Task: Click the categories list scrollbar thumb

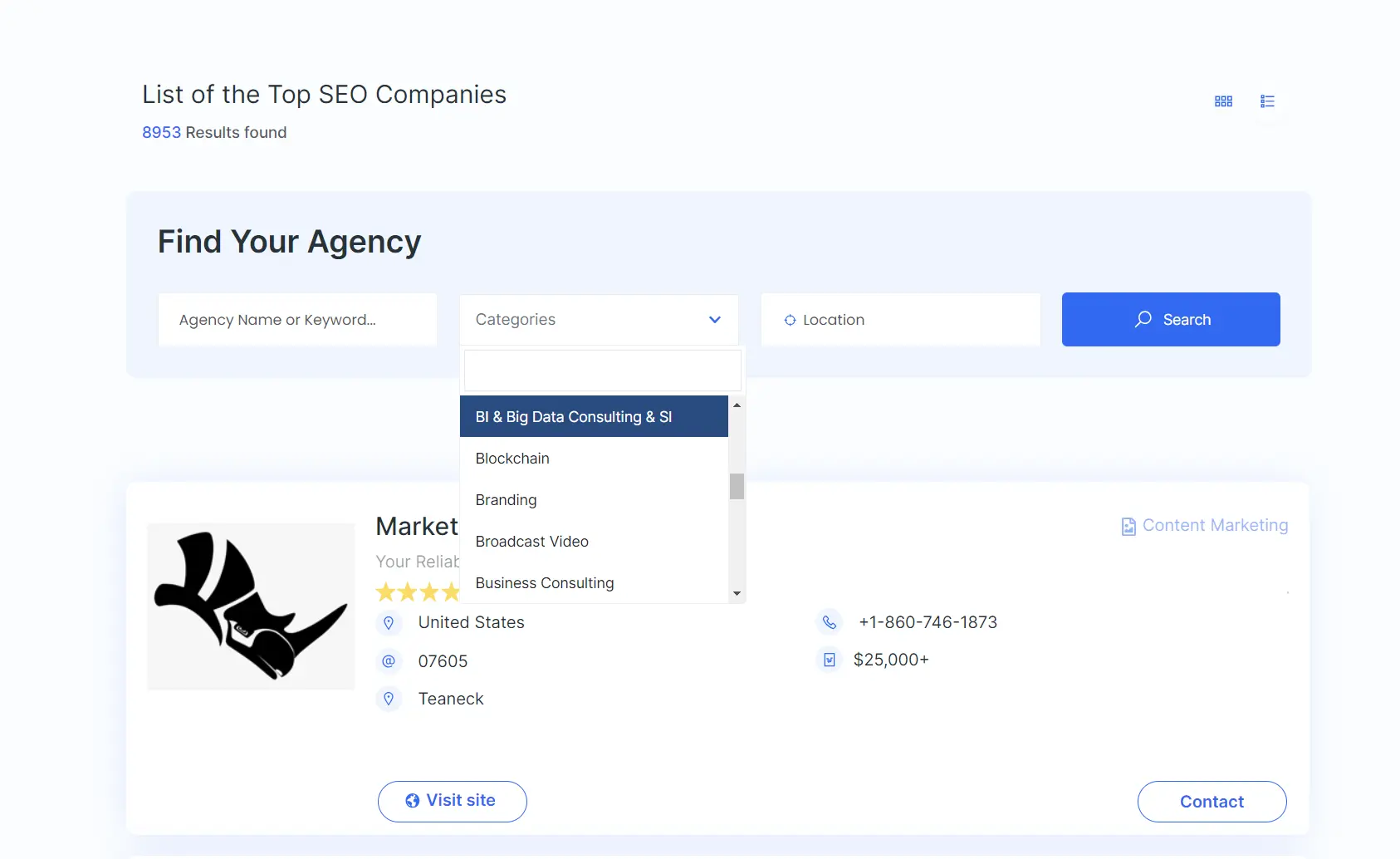Action: tap(737, 486)
